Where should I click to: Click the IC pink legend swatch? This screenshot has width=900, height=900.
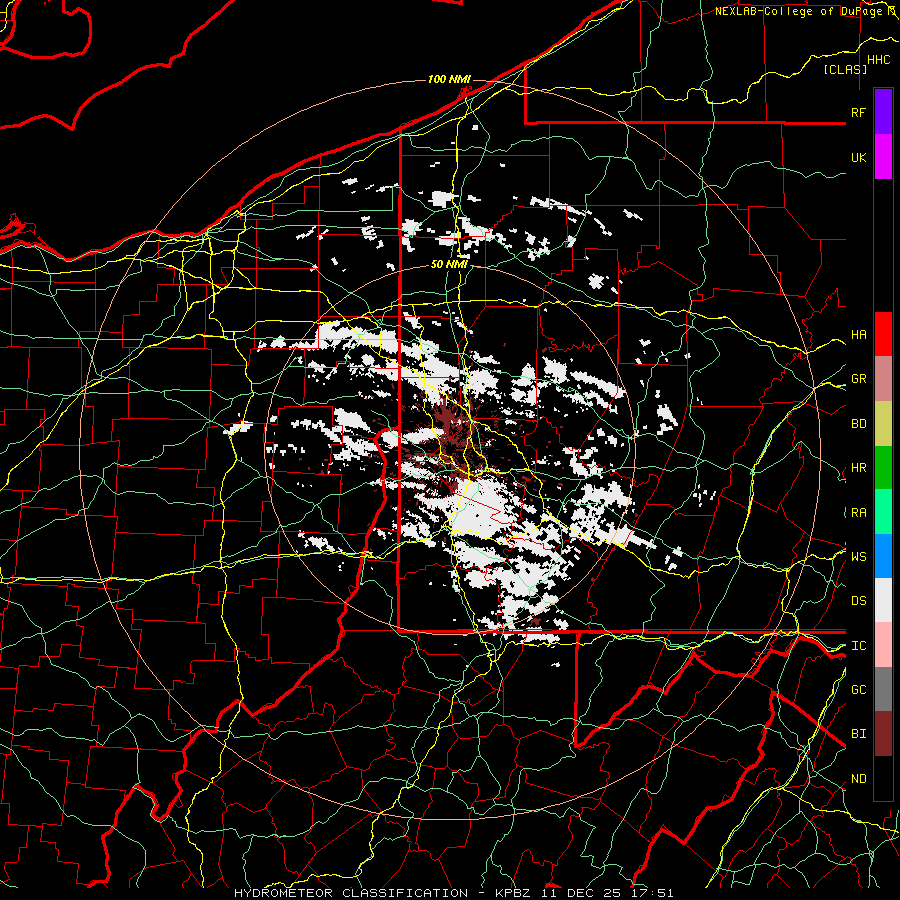point(883,645)
